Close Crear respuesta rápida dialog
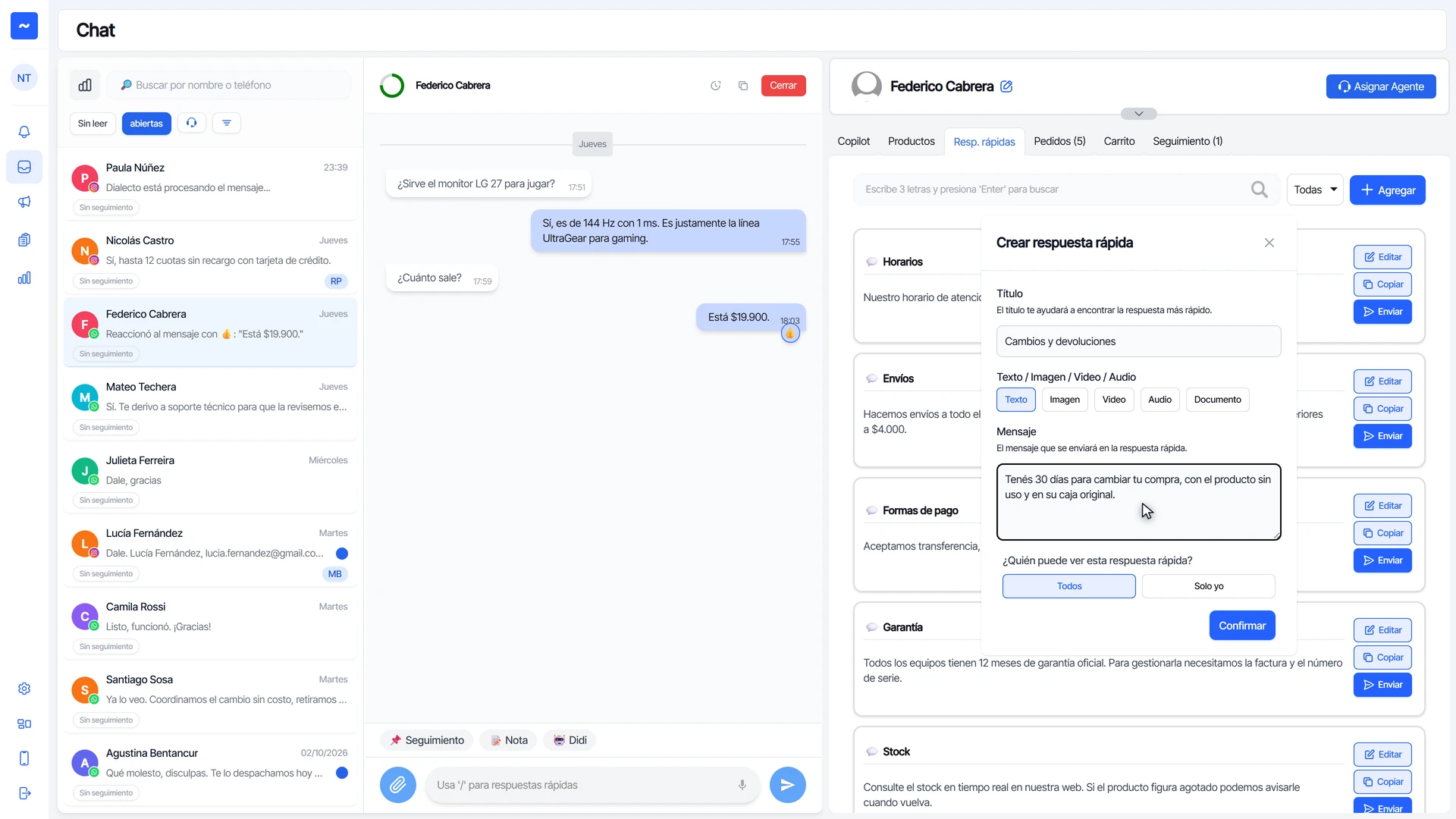 tap(1269, 243)
